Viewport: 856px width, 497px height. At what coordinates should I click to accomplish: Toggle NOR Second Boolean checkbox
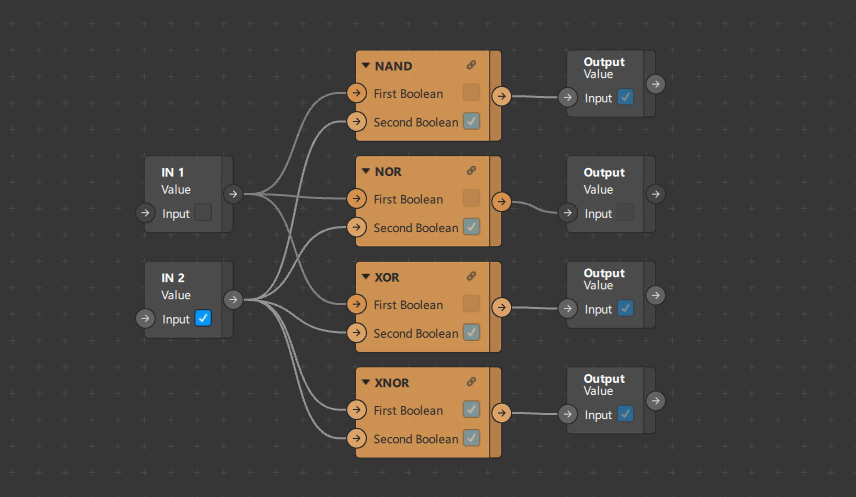471,226
